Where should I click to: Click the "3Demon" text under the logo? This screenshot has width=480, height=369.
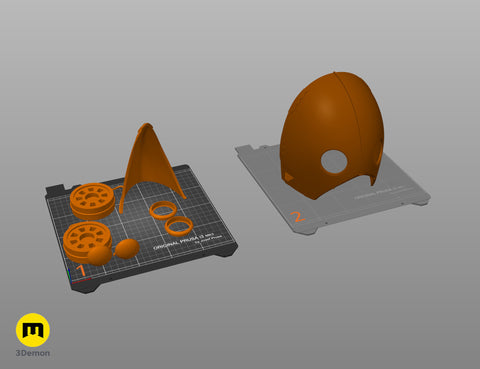pyautogui.click(x=33, y=353)
